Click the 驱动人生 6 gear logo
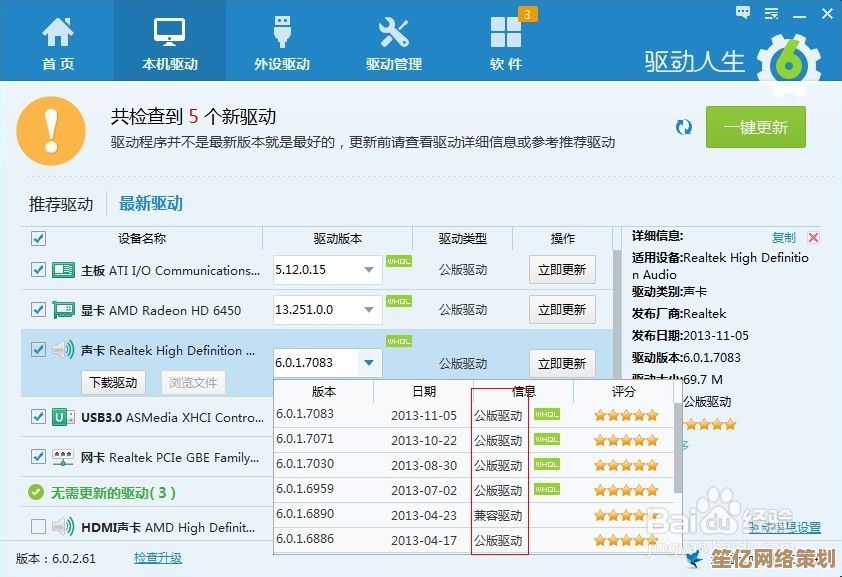Viewport: 842px width, 577px height. click(788, 63)
